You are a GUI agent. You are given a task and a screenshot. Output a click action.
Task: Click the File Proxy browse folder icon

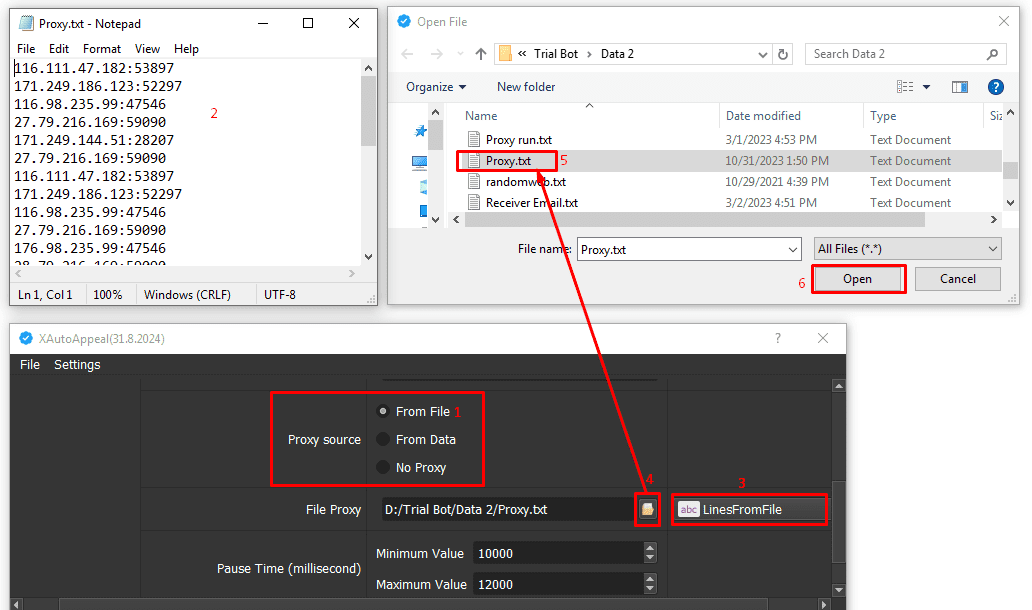coord(648,509)
